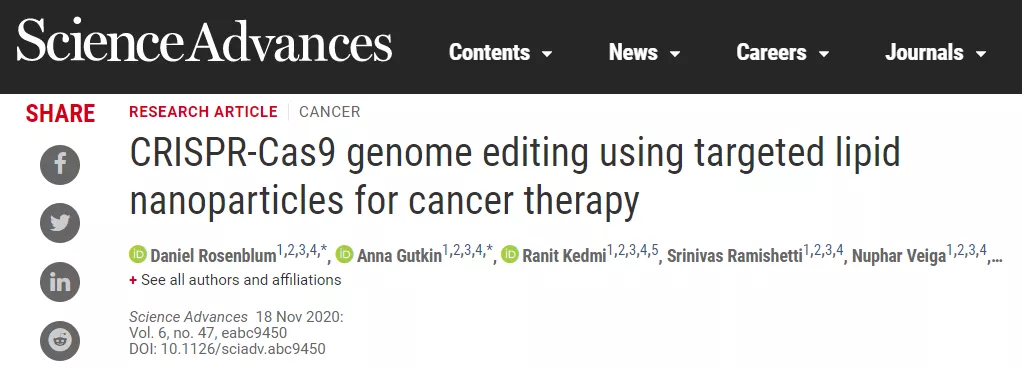The width and height of the screenshot is (1022, 368).
Task: Select the CANCER topic label
Action: [330, 112]
